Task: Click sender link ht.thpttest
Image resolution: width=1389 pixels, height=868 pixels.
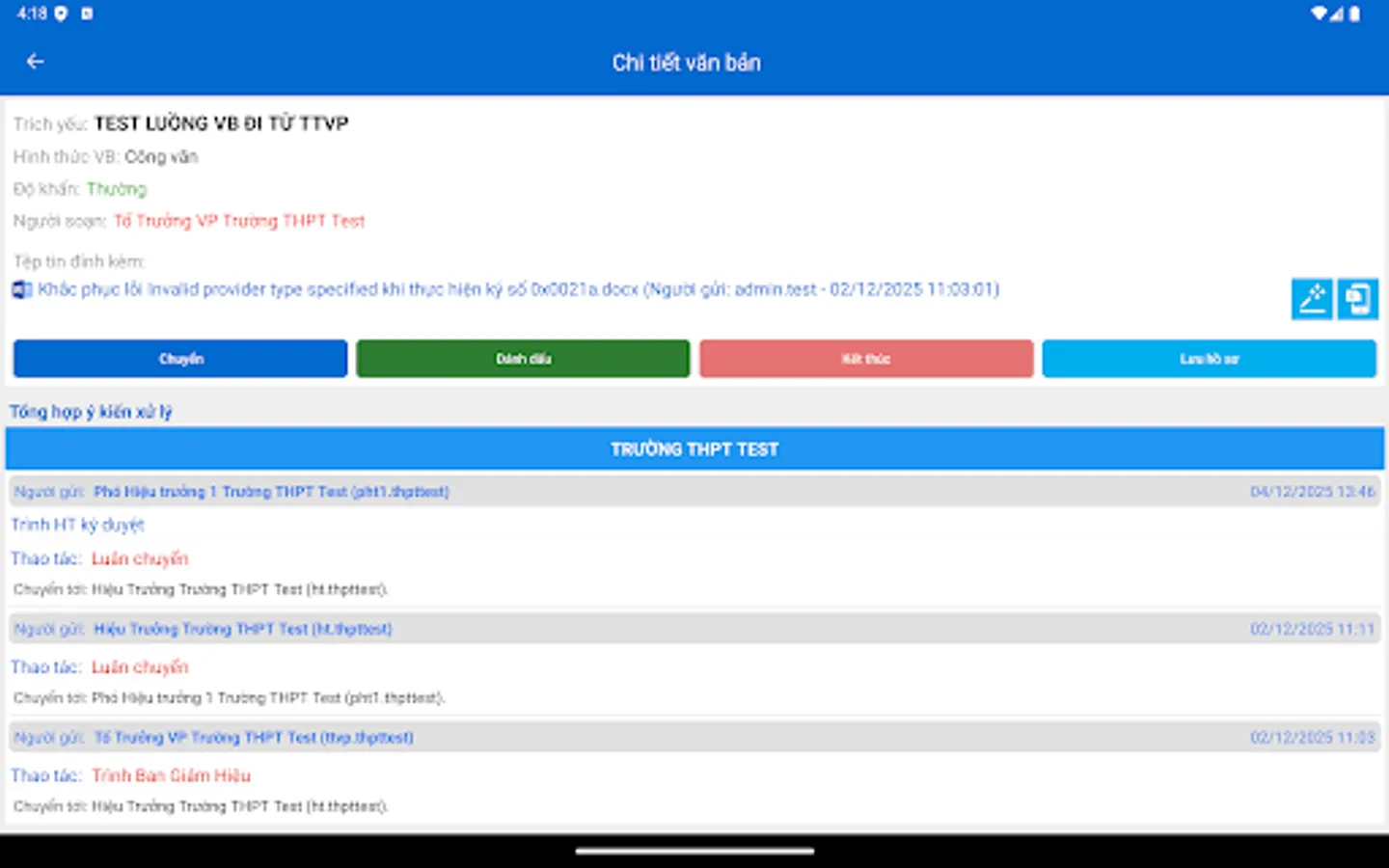Action: pyautogui.click(x=243, y=628)
